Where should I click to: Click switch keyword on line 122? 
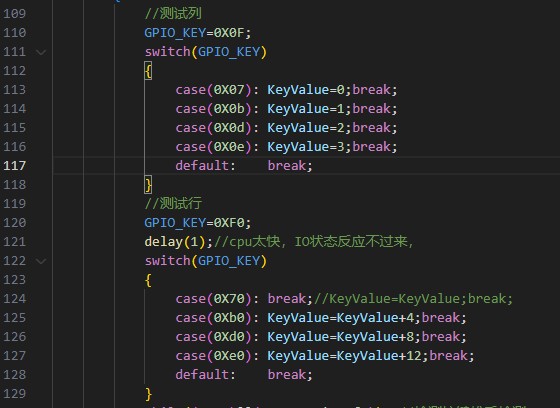168,261
